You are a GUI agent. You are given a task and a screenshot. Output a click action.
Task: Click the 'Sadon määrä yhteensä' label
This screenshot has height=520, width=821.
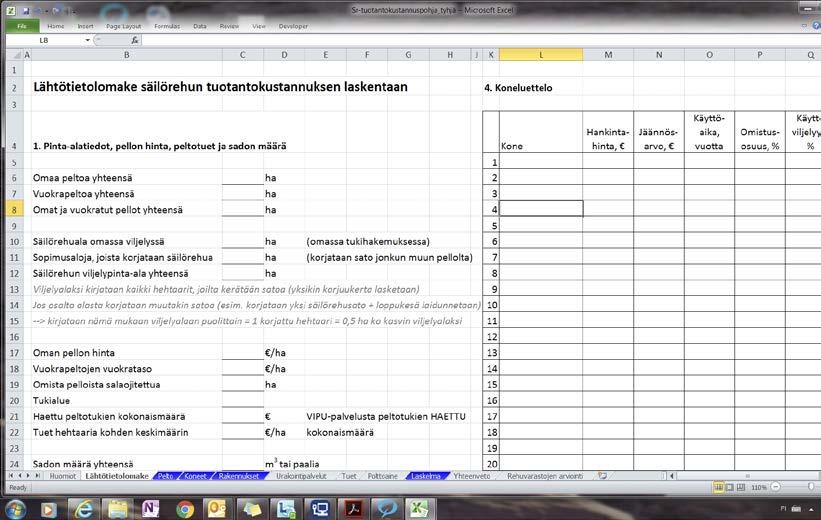(83, 464)
